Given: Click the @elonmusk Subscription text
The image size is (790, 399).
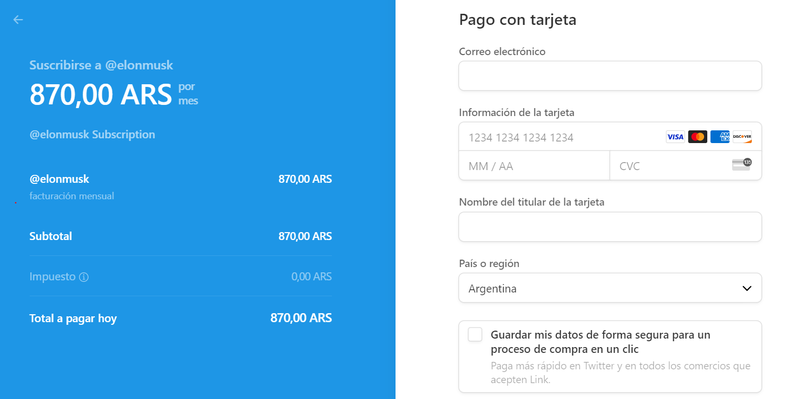Looking at the screenshot, I should (92, 135).
